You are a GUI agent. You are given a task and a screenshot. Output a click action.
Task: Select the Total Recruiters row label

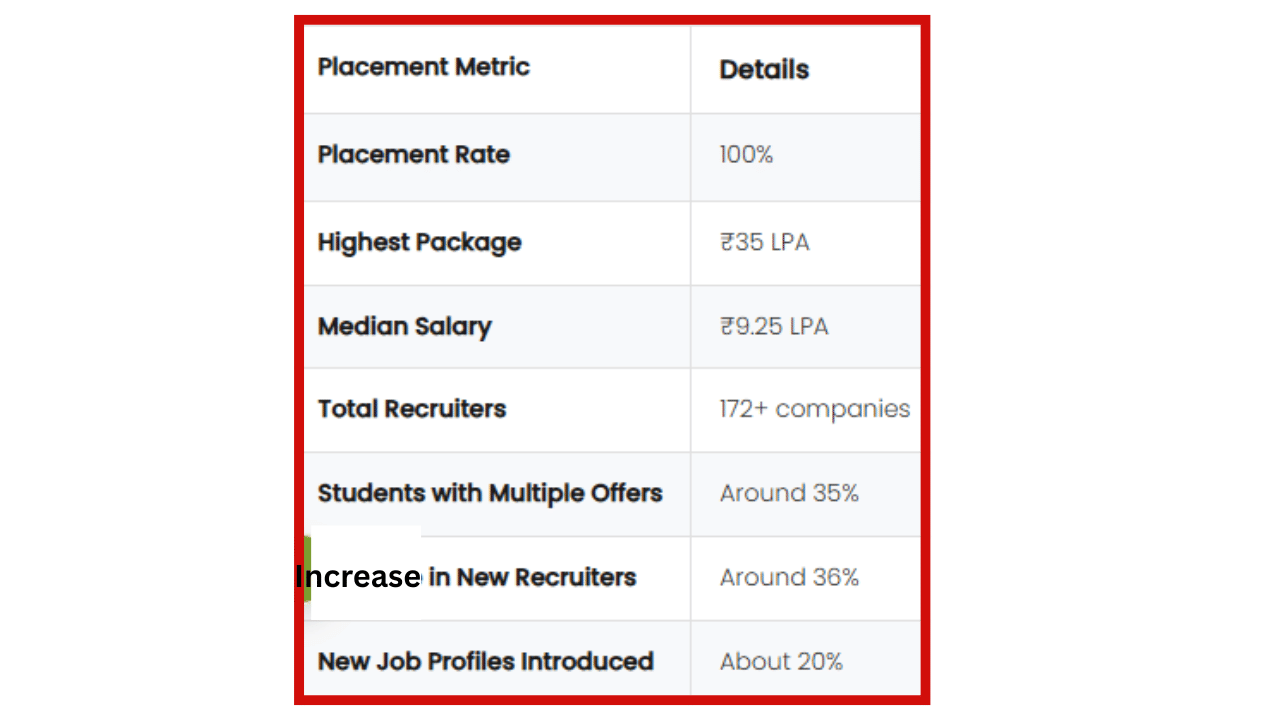[411, 409]
